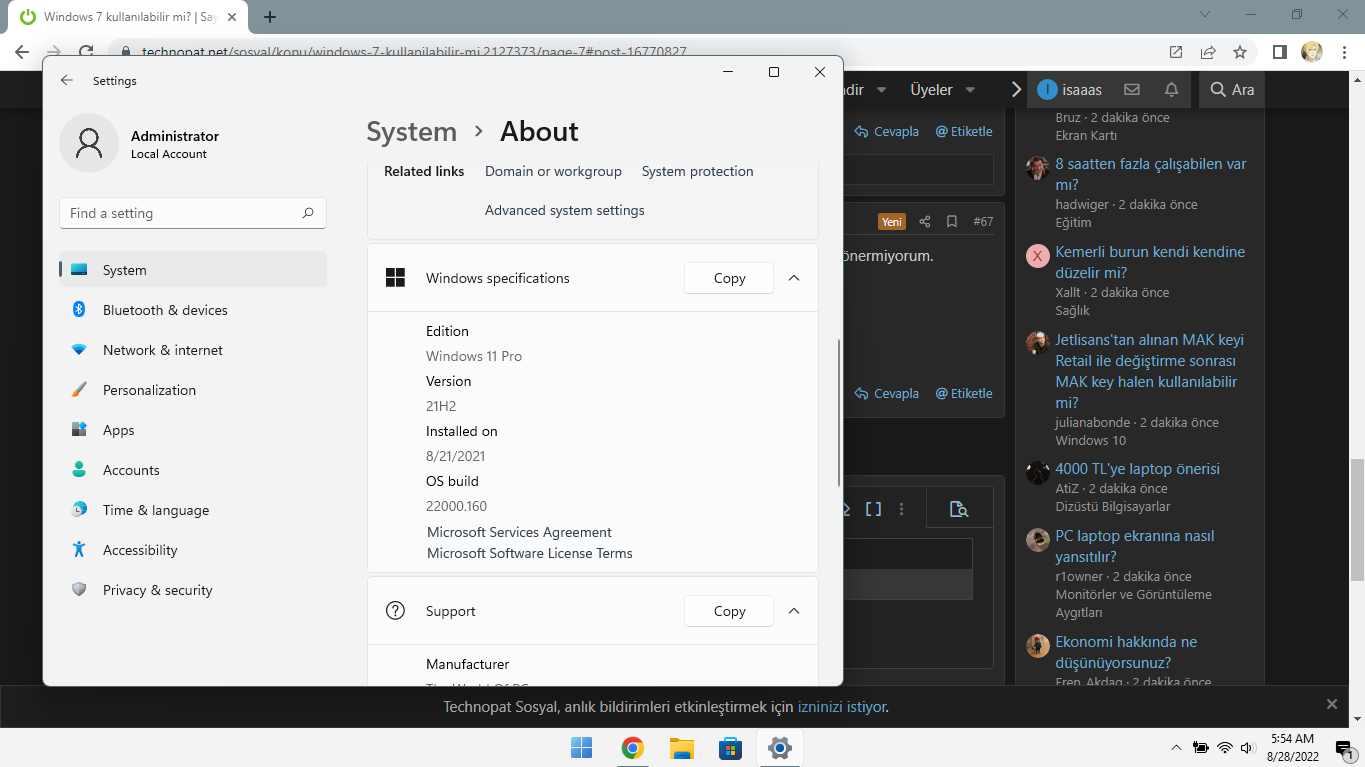Open Privacy & security settings
The width and height of the screenshot is (1365, 767).
193,590
